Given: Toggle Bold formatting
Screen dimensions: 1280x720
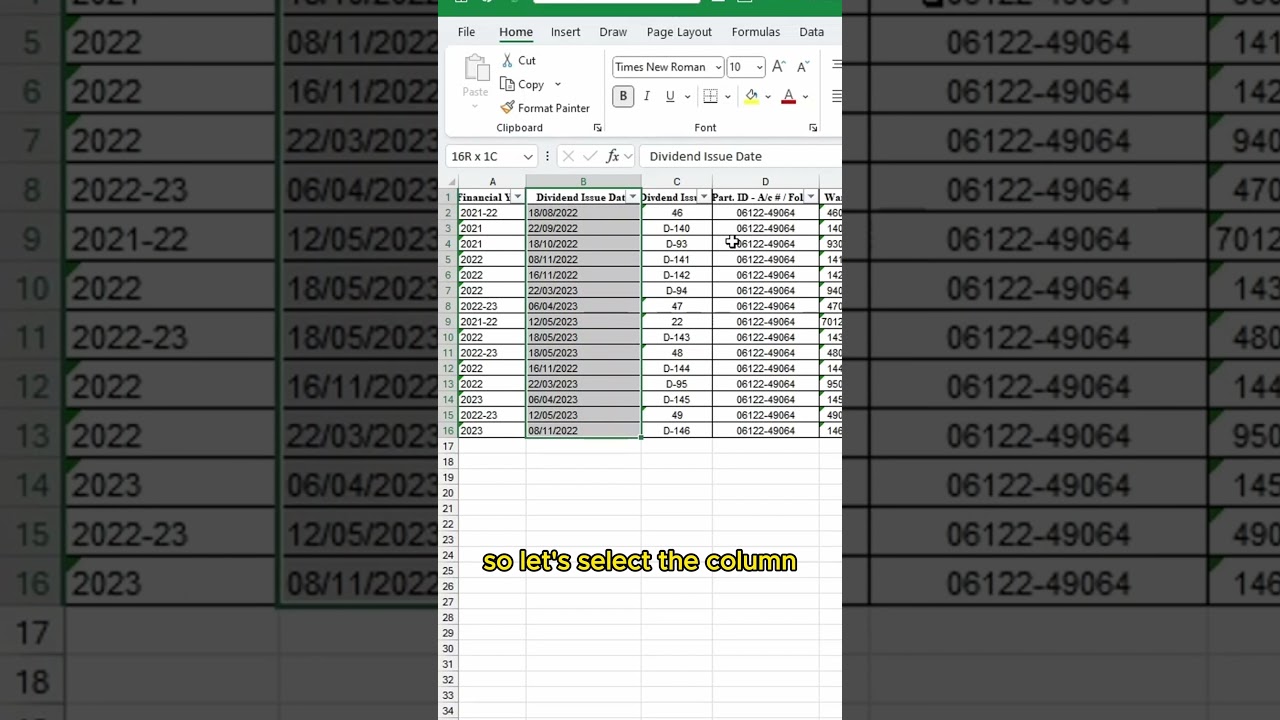Looking at the screenshot, I should [623, 96].
